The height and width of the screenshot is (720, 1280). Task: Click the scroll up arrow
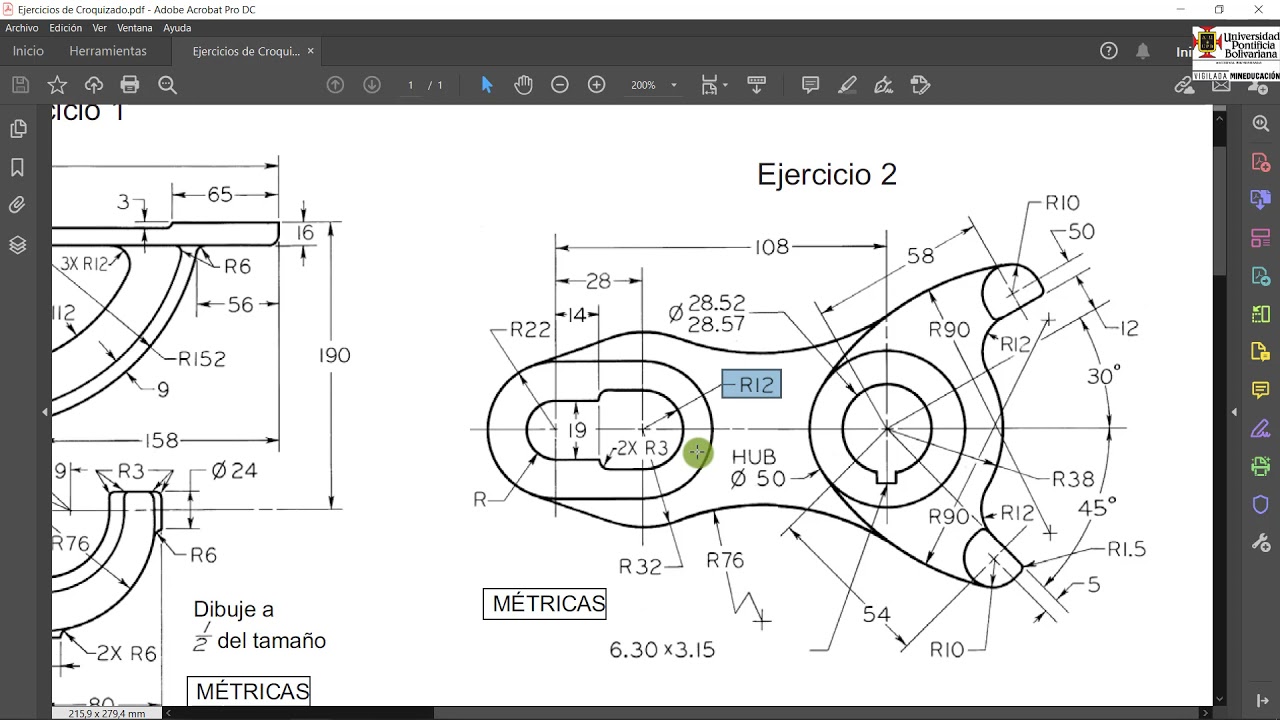[x=1219, y=118]
